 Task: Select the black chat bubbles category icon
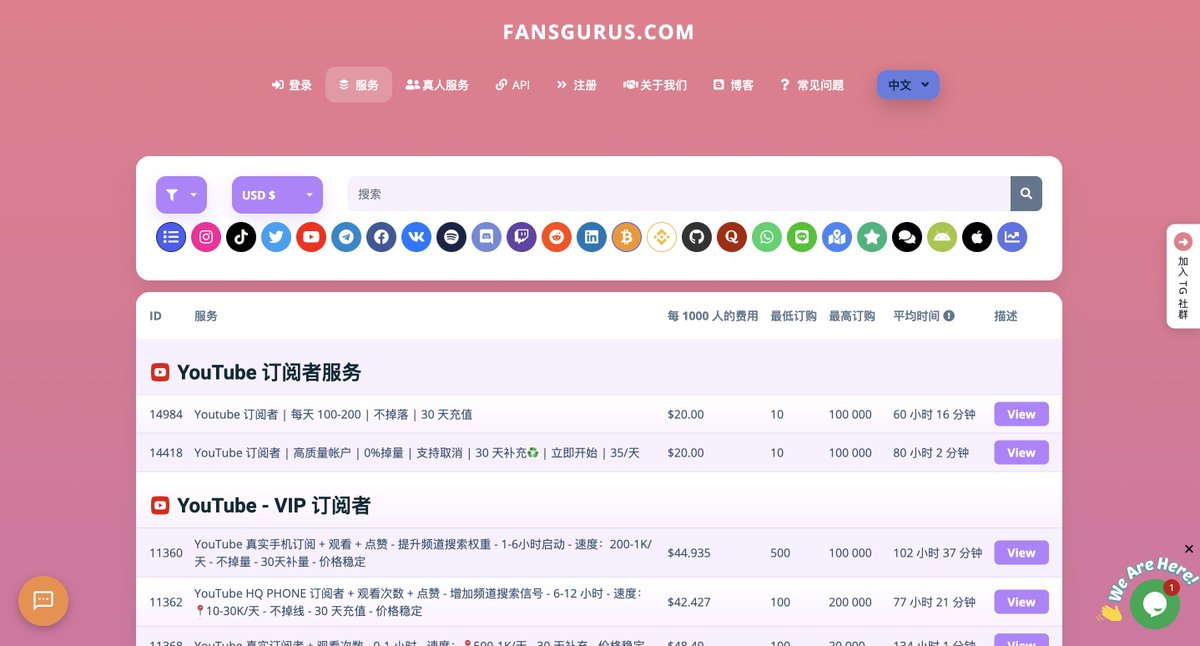tap(907, 237)
